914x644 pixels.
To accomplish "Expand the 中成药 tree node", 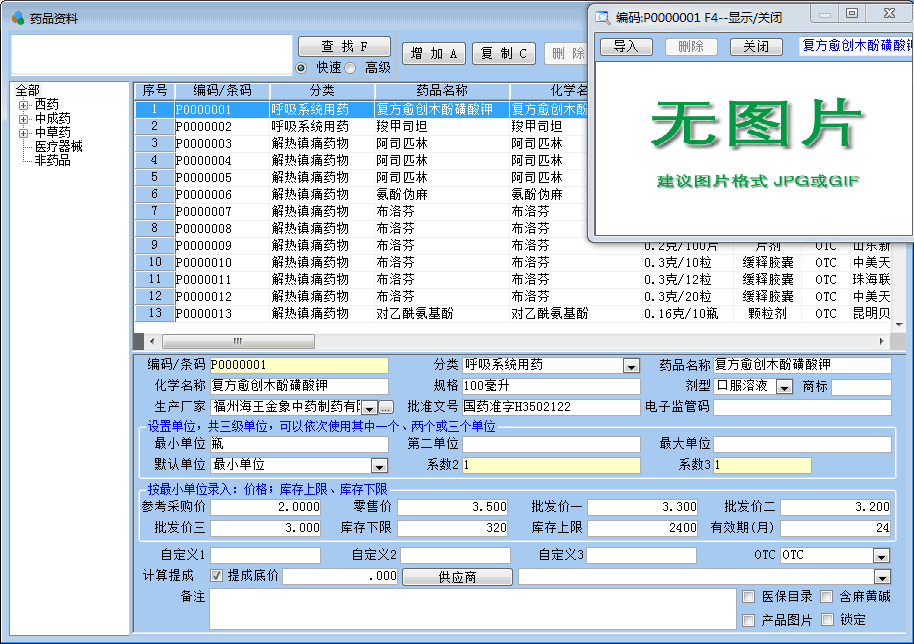I will 24,118.
